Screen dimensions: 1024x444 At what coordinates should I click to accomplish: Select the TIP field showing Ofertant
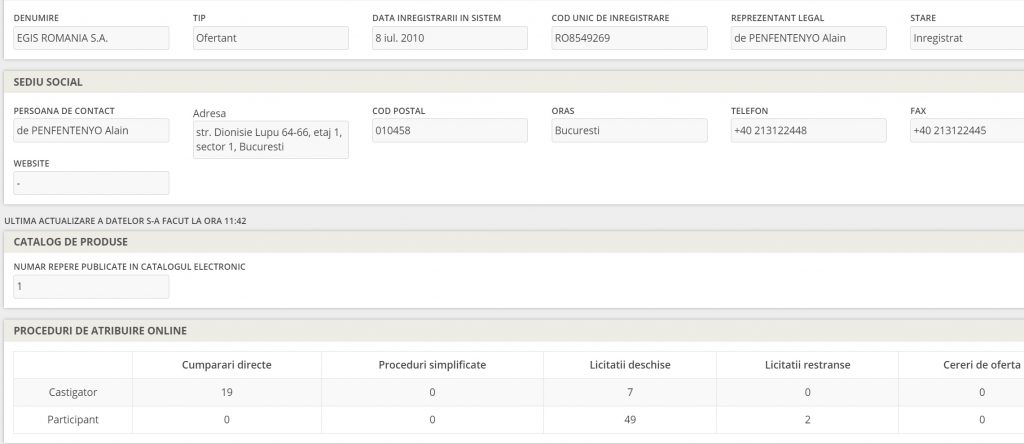click(270, 38)
